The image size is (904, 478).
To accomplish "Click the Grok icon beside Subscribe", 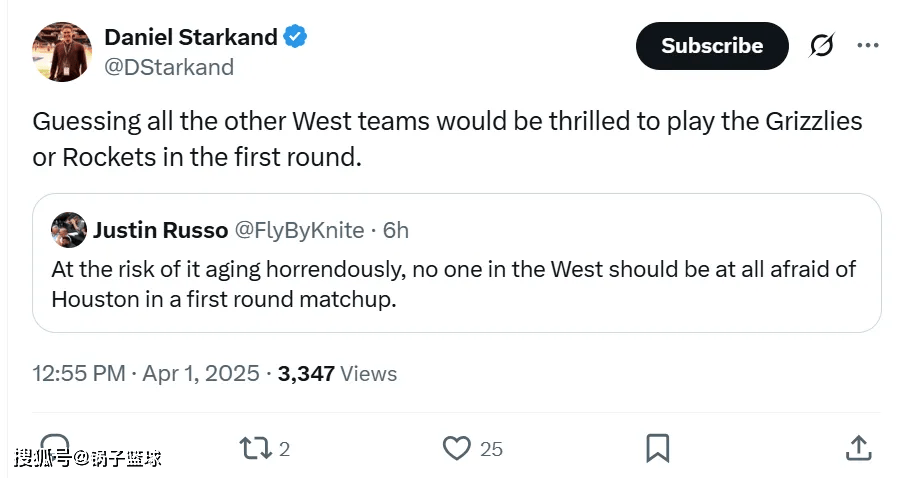I will (821, 46).
